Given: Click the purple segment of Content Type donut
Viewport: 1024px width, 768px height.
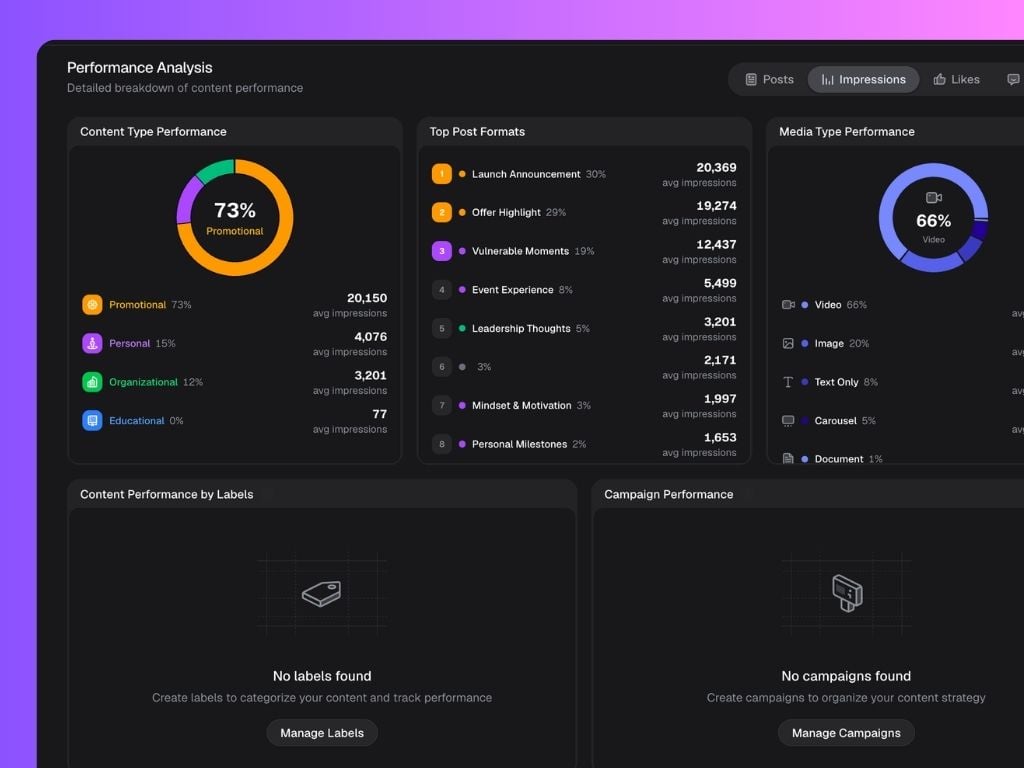Looking at the screenshot, I should pos(187,199).
